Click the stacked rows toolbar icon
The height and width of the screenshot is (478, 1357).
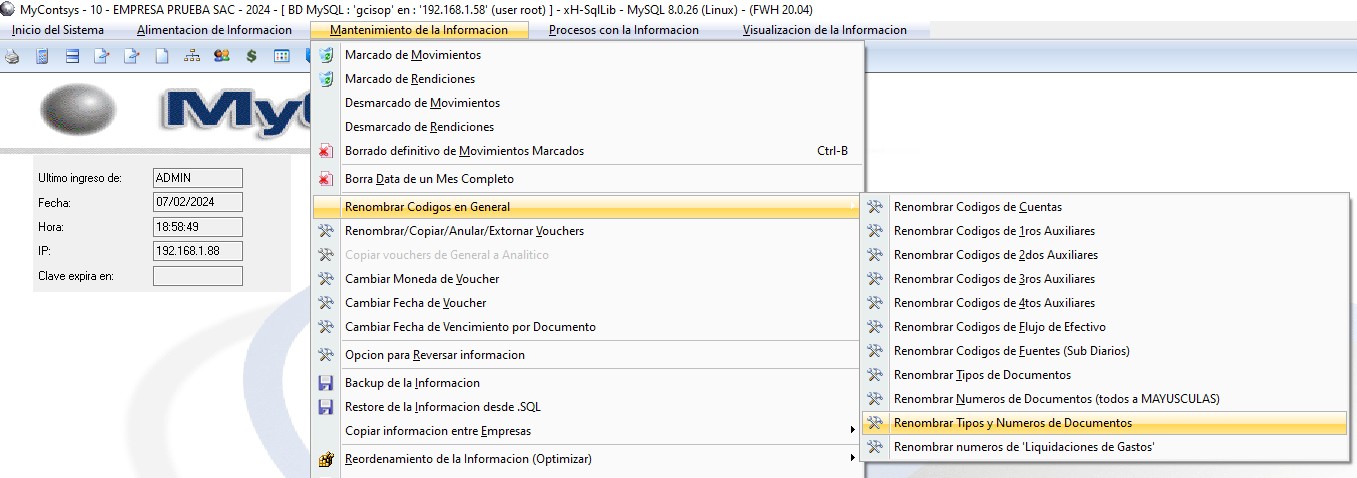[72, 56]
